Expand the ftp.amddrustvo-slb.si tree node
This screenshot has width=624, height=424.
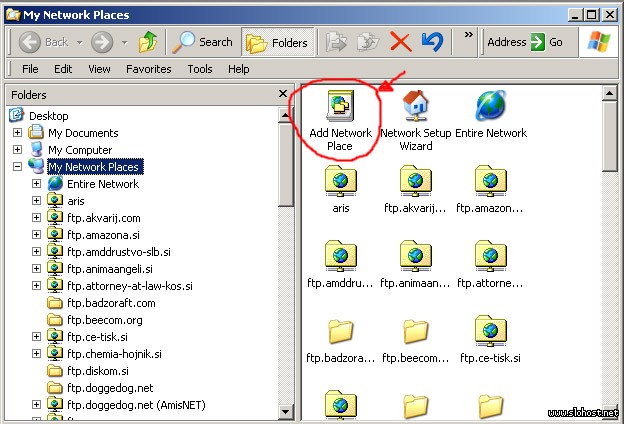[x=36, y=252]
